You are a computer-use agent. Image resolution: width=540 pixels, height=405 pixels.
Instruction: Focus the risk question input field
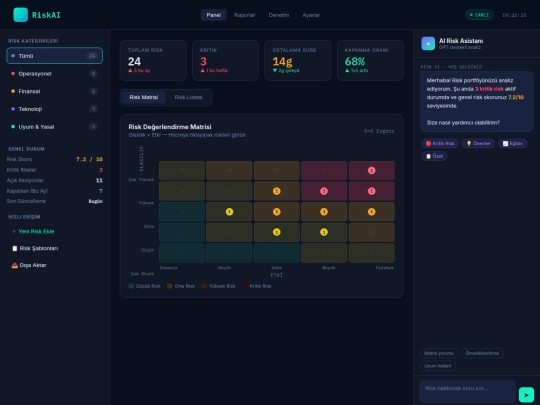tap(467, 392)
